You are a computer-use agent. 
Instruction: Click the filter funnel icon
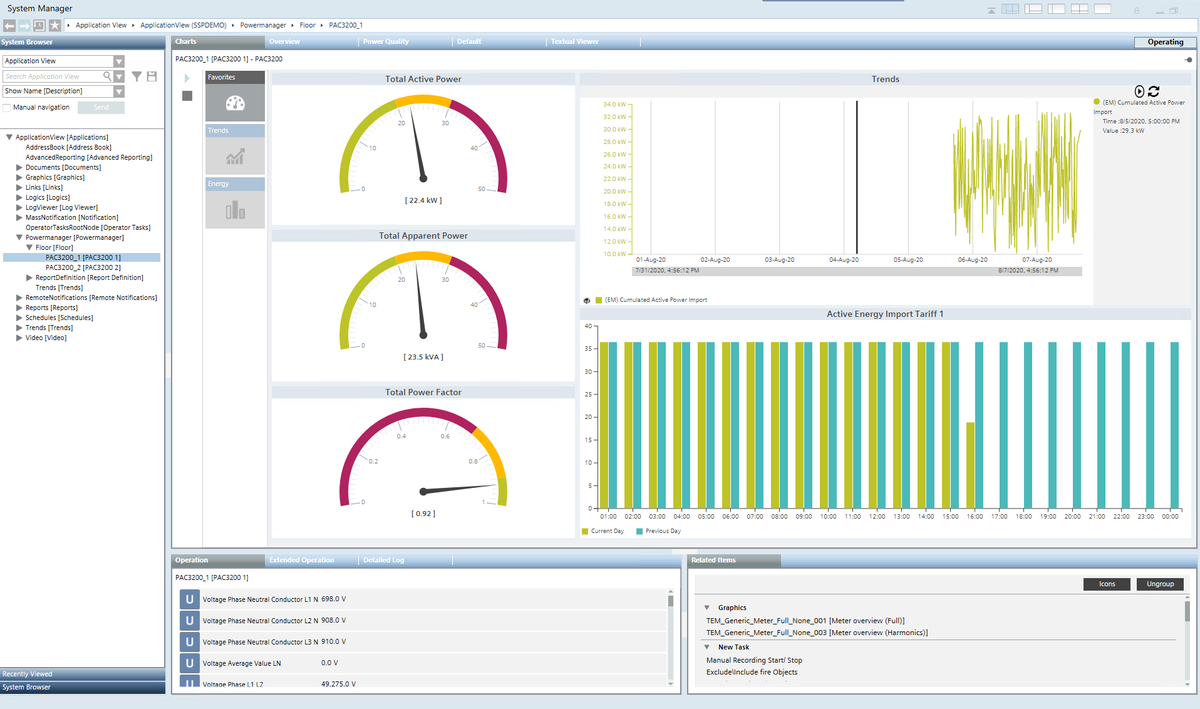click(137, 76)
